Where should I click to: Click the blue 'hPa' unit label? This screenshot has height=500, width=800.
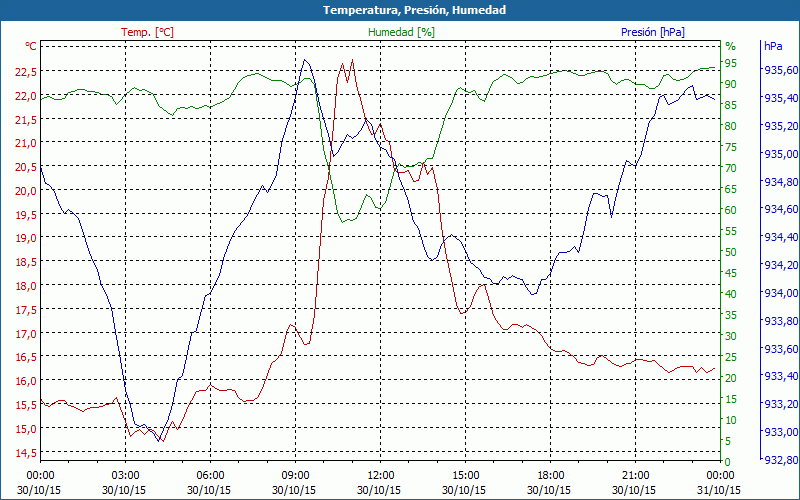pos(773,46)
